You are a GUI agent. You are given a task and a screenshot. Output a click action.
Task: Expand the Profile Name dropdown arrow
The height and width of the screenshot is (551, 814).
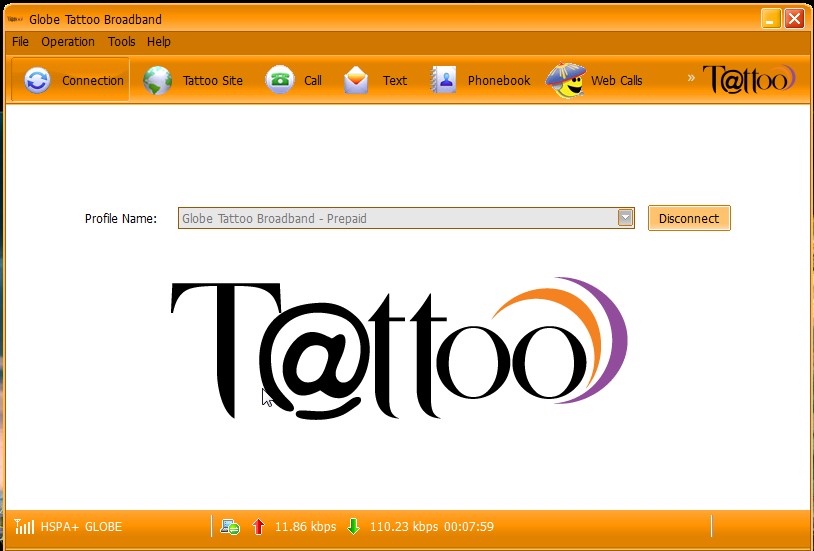(x=625, y=218)
